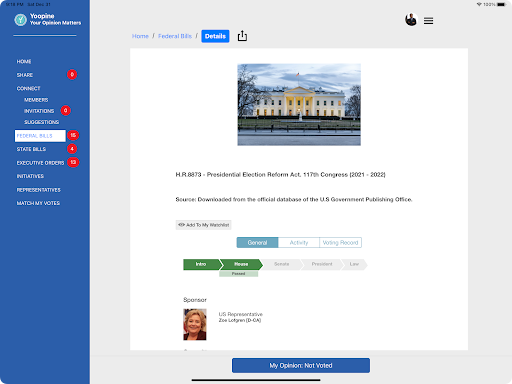Image resolution: width=512 pixels, height=384 pixels.
Task: Check the Wi-Fi status icon
Action: tap(479, 4)
